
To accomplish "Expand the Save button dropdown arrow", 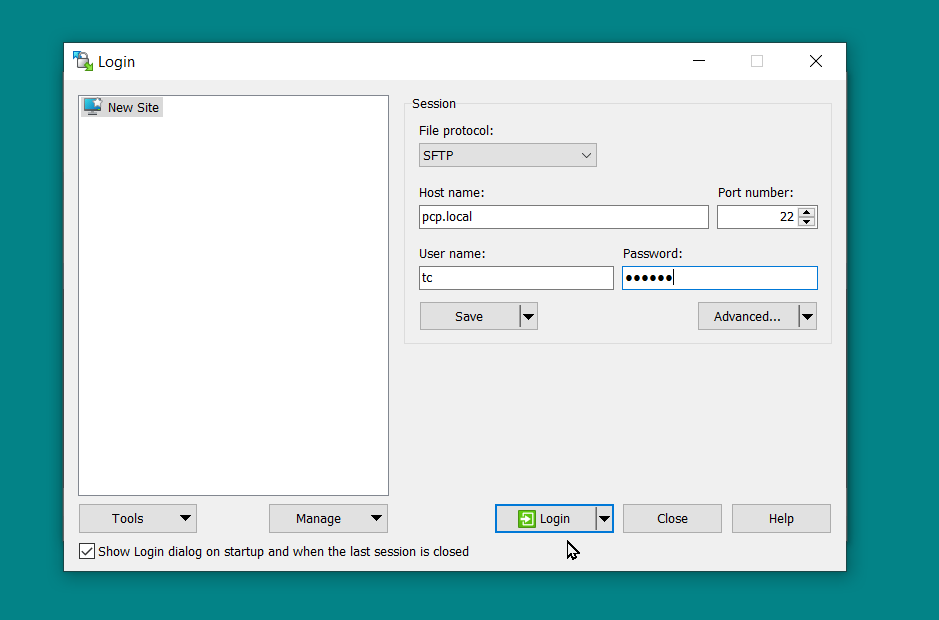I will click(529, 317).
